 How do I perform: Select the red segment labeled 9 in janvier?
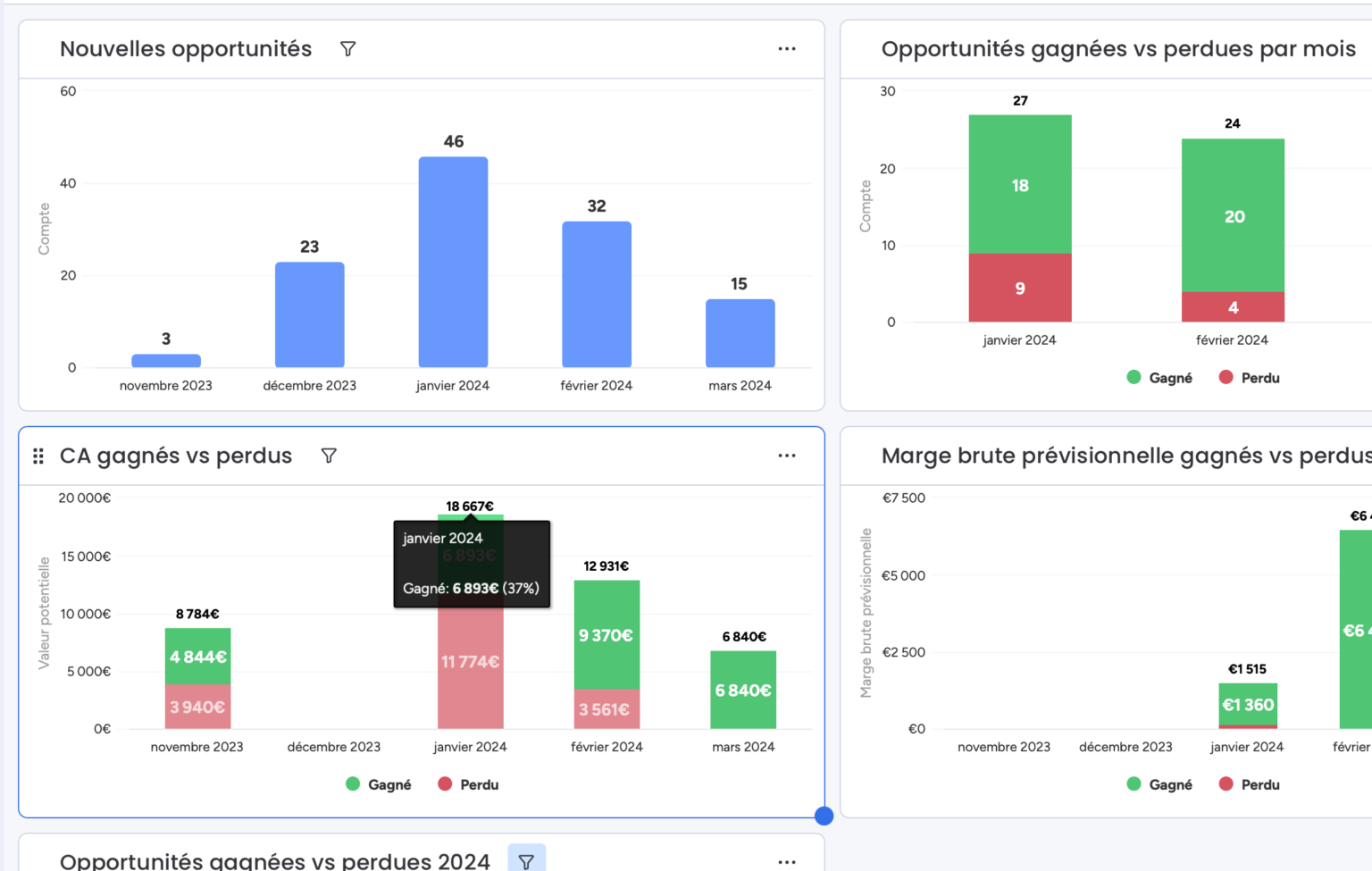(1020, 288)
